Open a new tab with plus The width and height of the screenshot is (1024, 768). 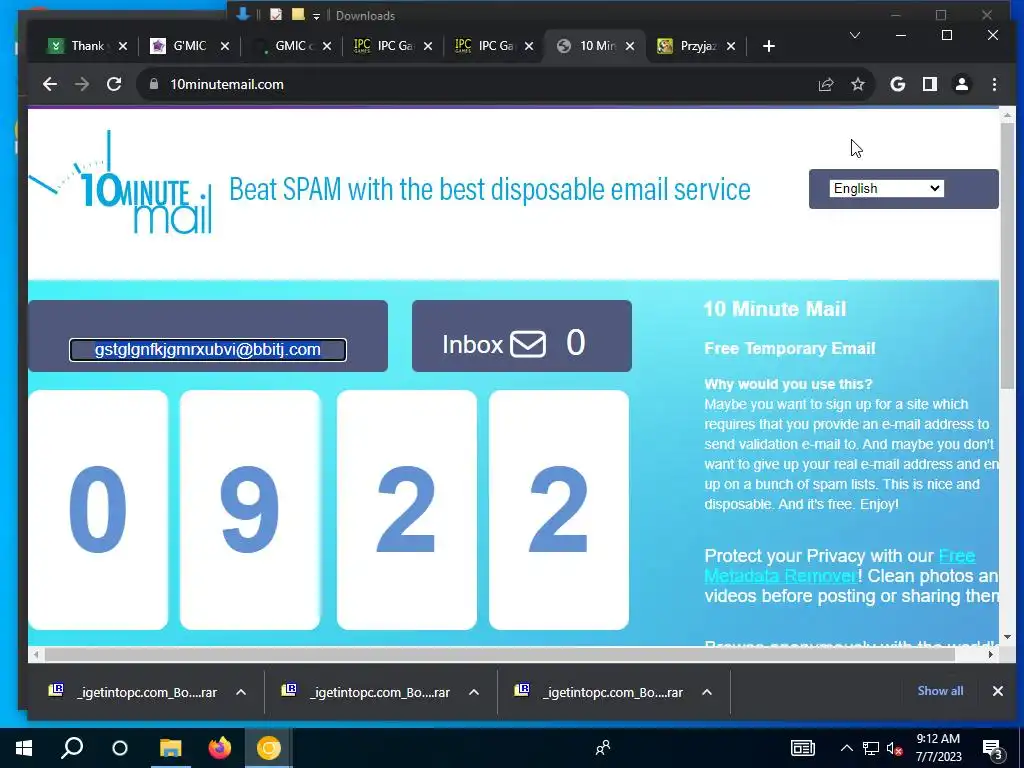pyautogui.click(x=769, y=46)
